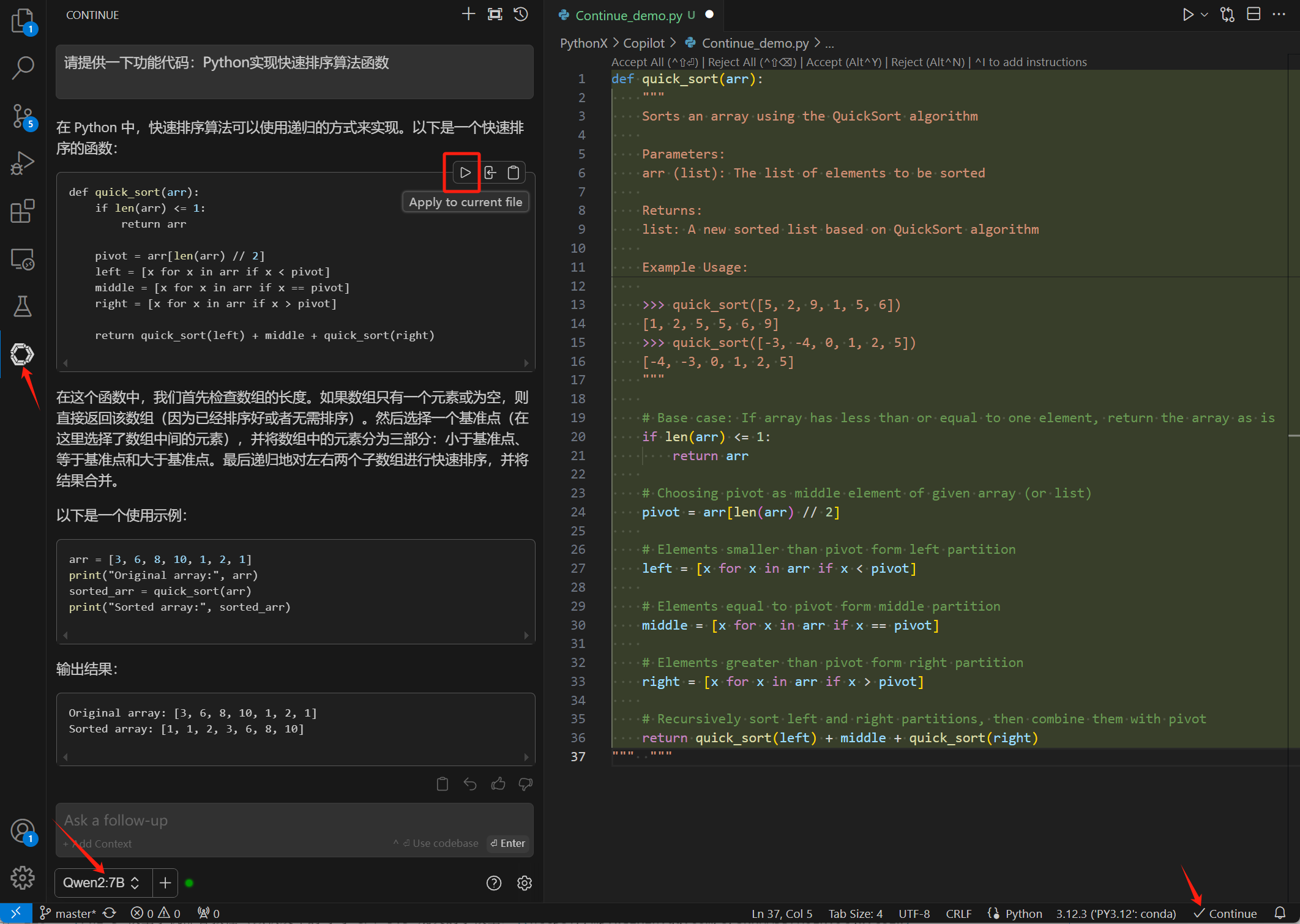The height and width of the screenshot is (924, 1300).
Task: Accept All suggested changes
Action: (654, 62)
